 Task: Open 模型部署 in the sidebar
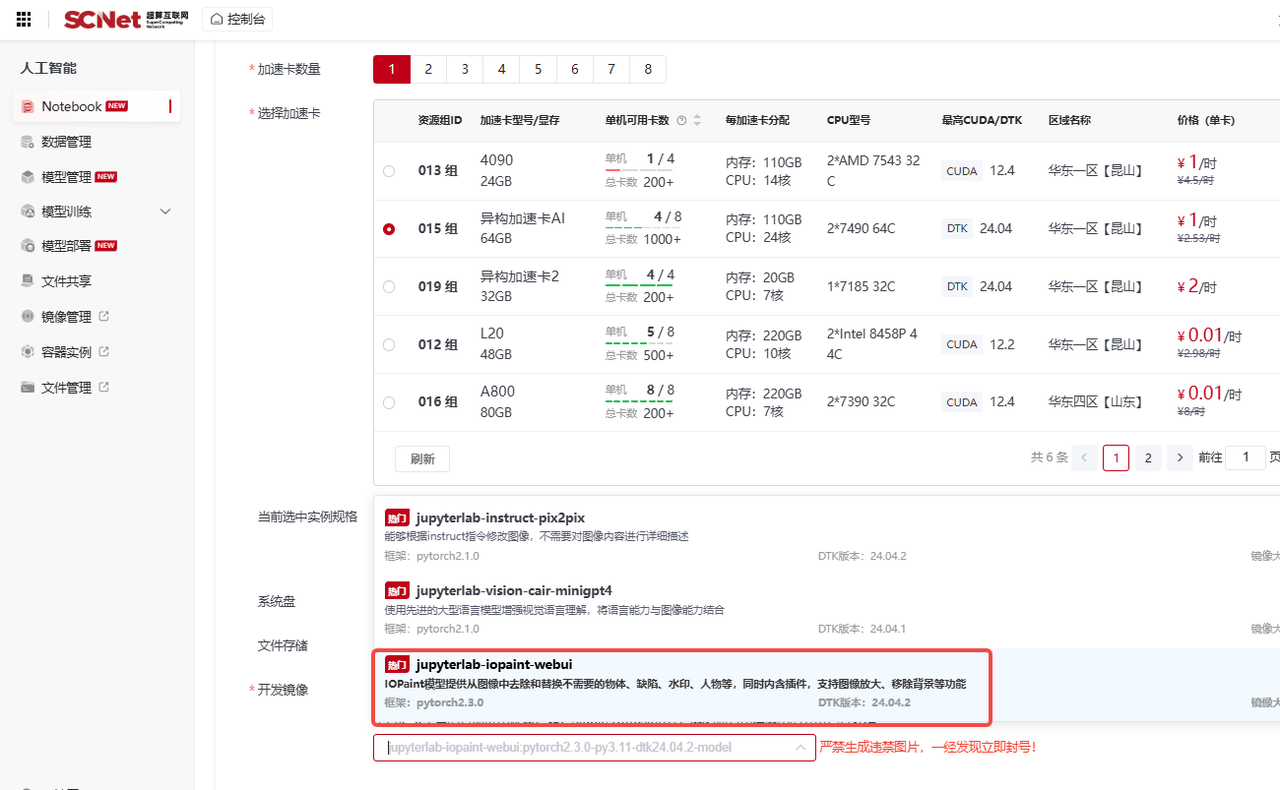(x=66, y=246)
